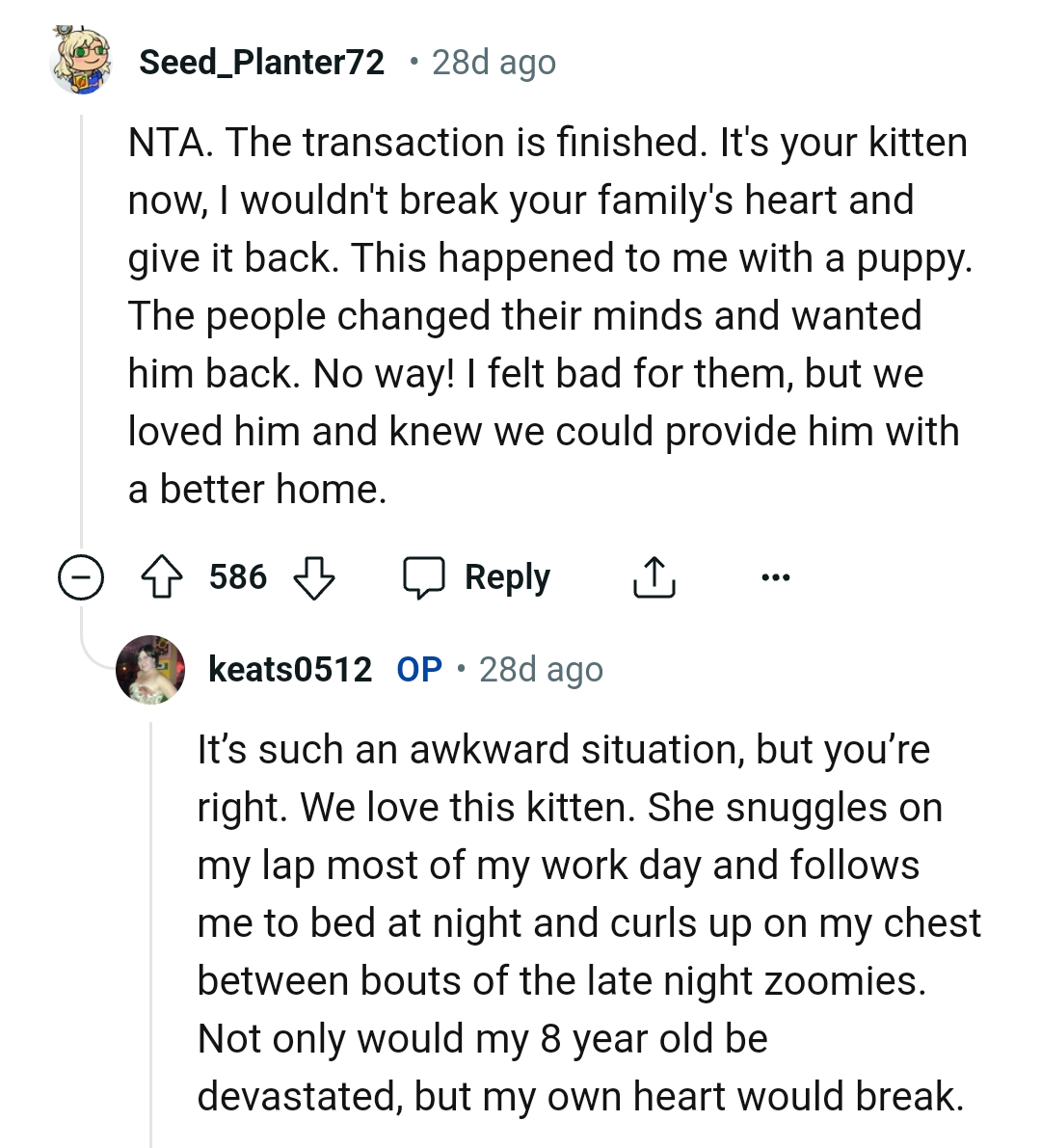The width and height of the screenshot is (1041, 1148).
Task: Visit the Seed_Planter72 username profile
Action: (x=261, y=63)
